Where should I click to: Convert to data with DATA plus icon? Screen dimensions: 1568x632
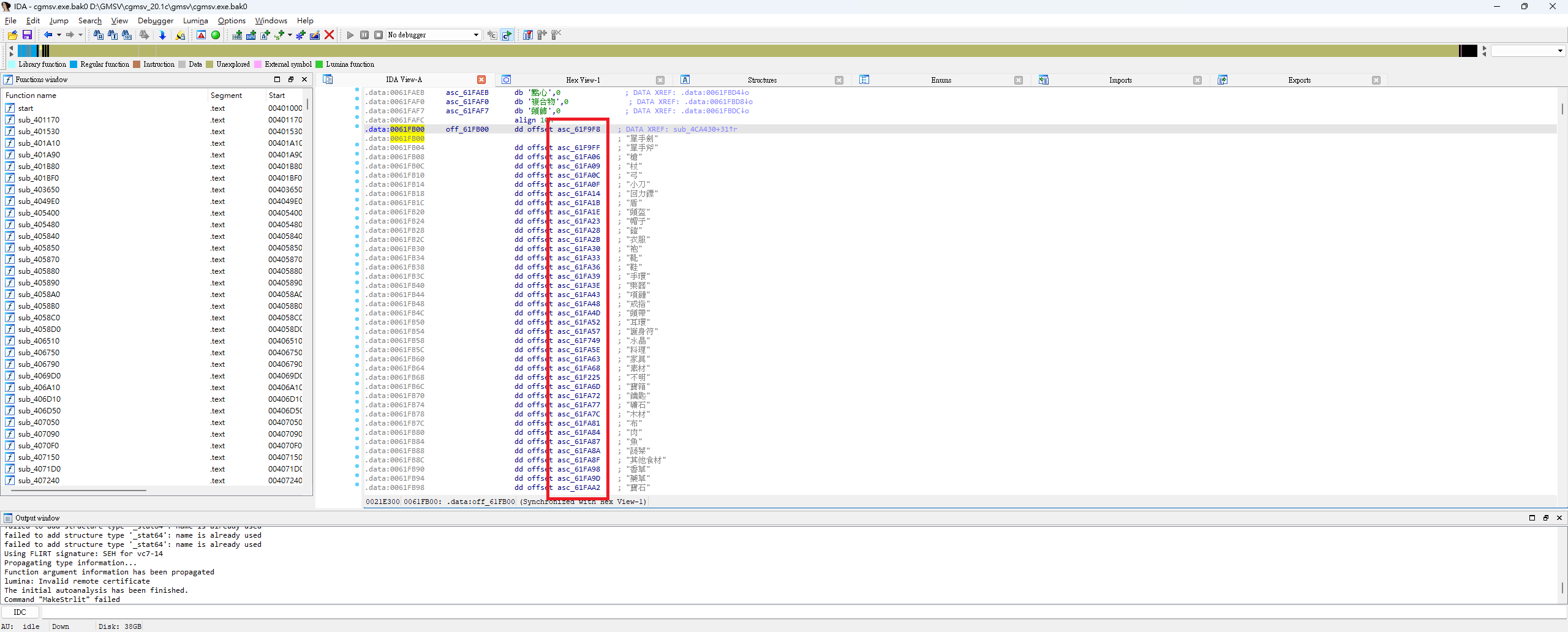[251, 35]
